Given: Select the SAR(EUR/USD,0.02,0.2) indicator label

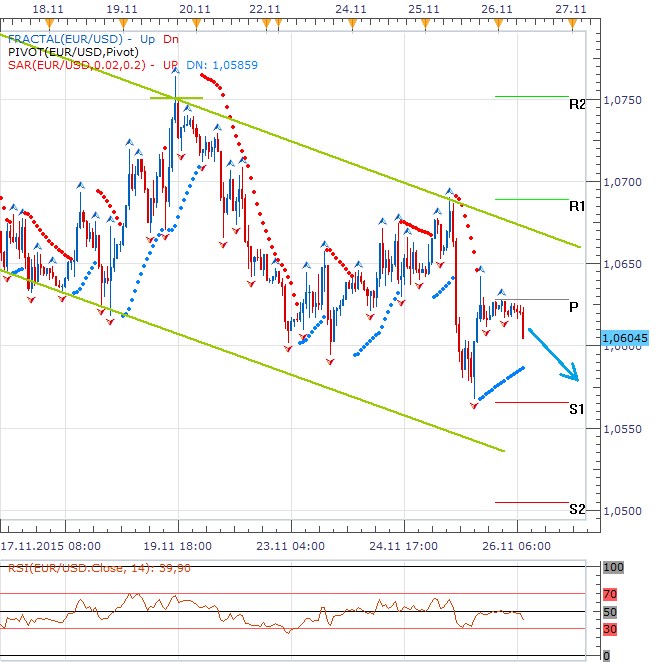Looking at the screenshot, I should pos(82,64).
